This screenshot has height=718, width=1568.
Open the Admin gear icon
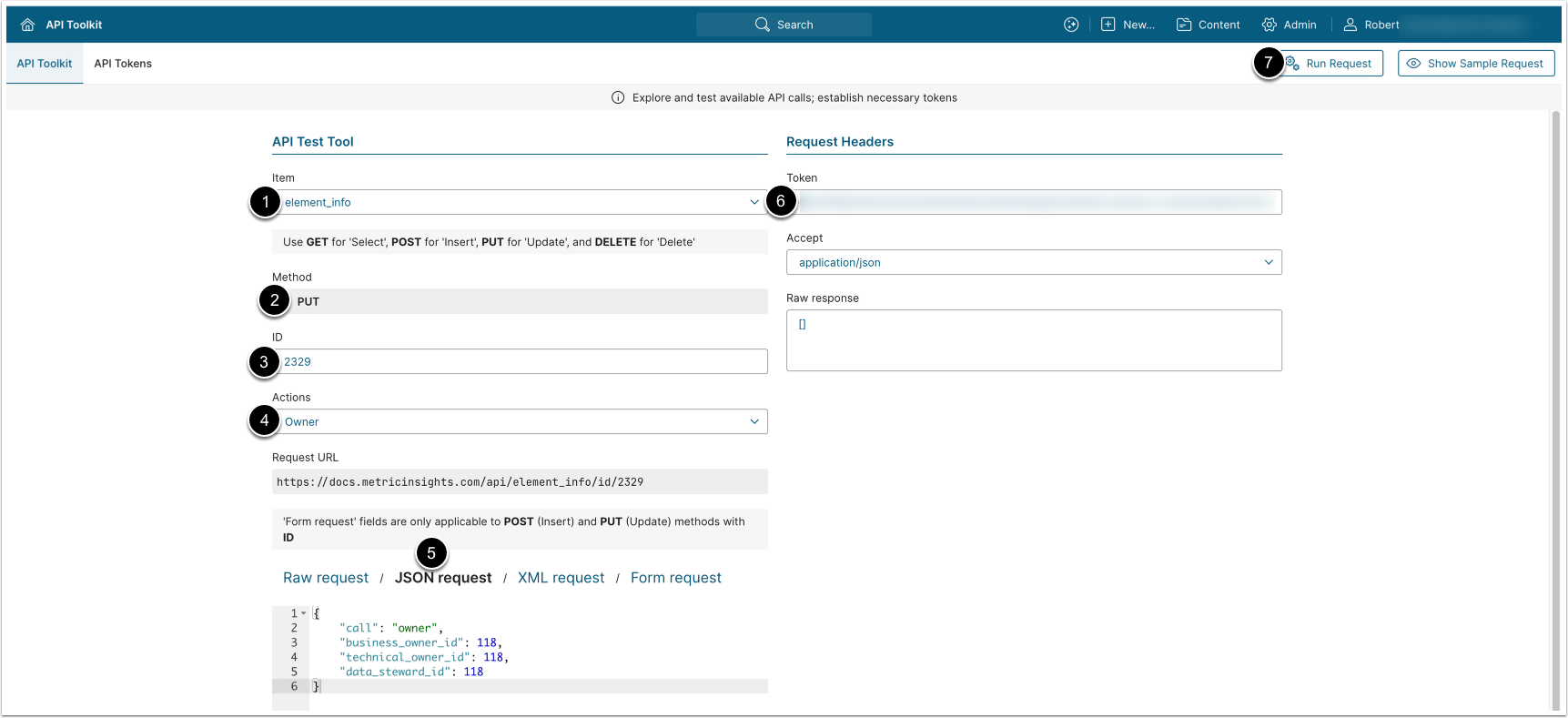point(1269,25)
